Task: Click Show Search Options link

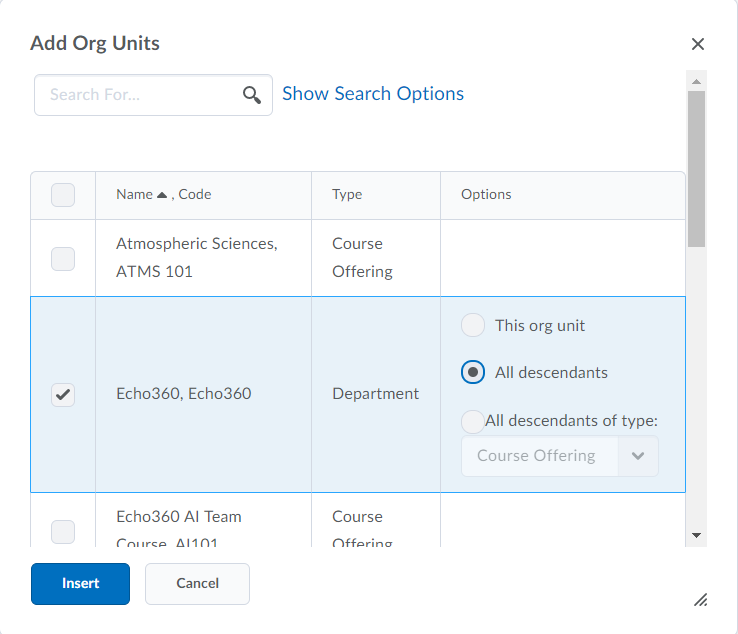Action: pyautogui.click(x=373, y=94)
